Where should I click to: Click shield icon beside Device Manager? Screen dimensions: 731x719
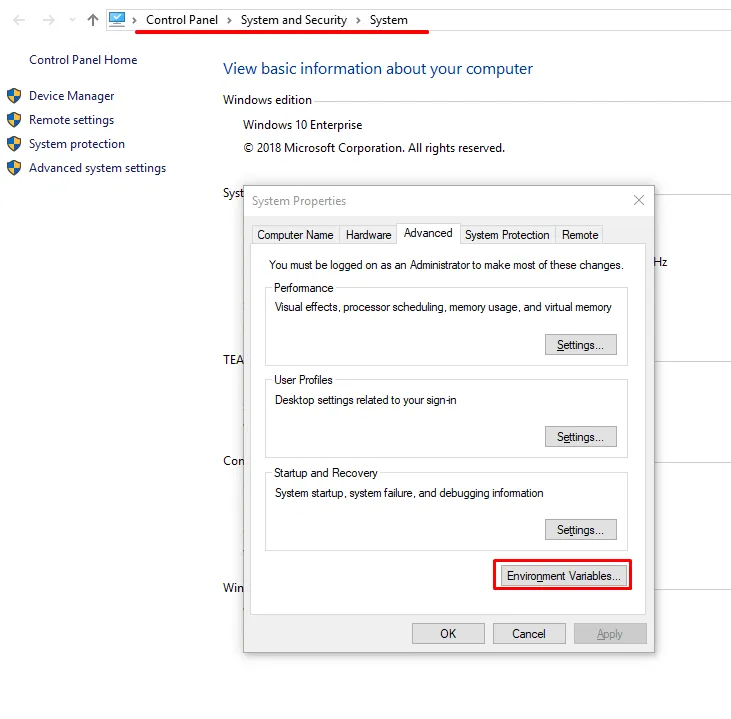(x=14, y=96)
